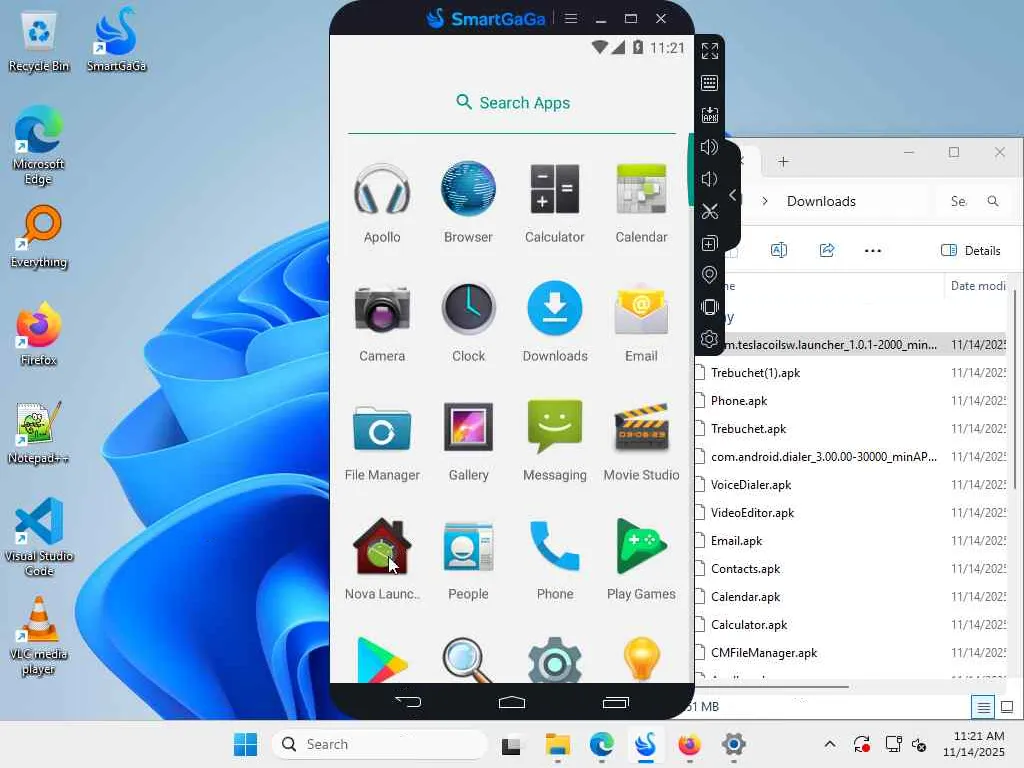Open SmartGaGa sidebar settings gear
This screenshot has width=1024, height=768.
[x=709, y=339]
